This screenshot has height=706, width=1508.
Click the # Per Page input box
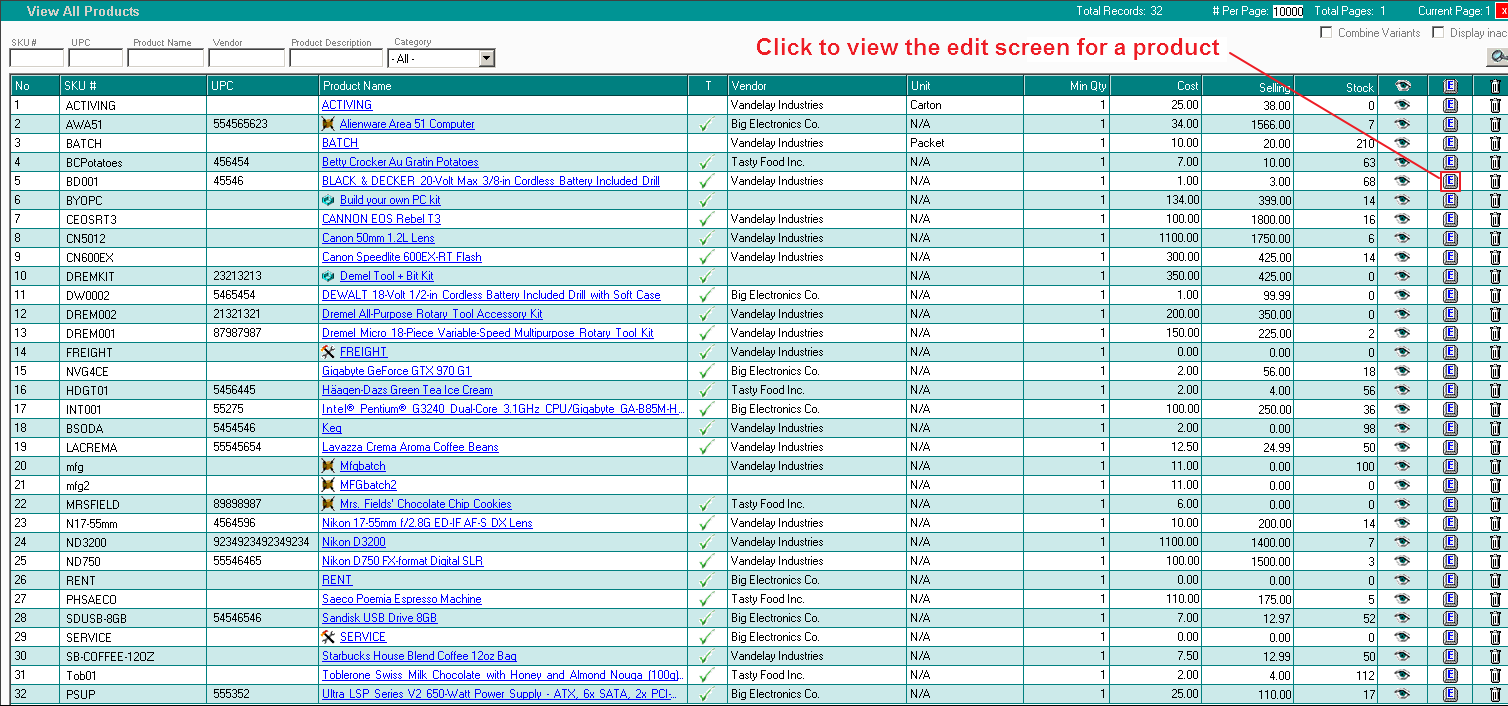click(x=1287, y=12)
